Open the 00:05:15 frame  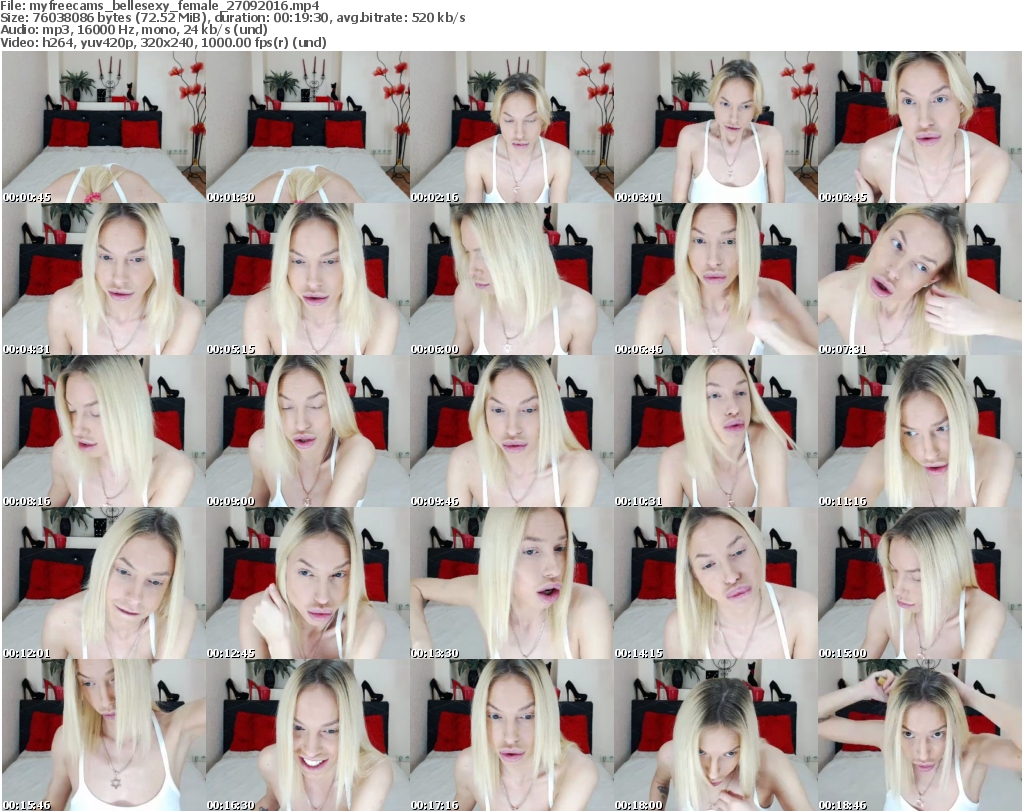click(308, 279)
